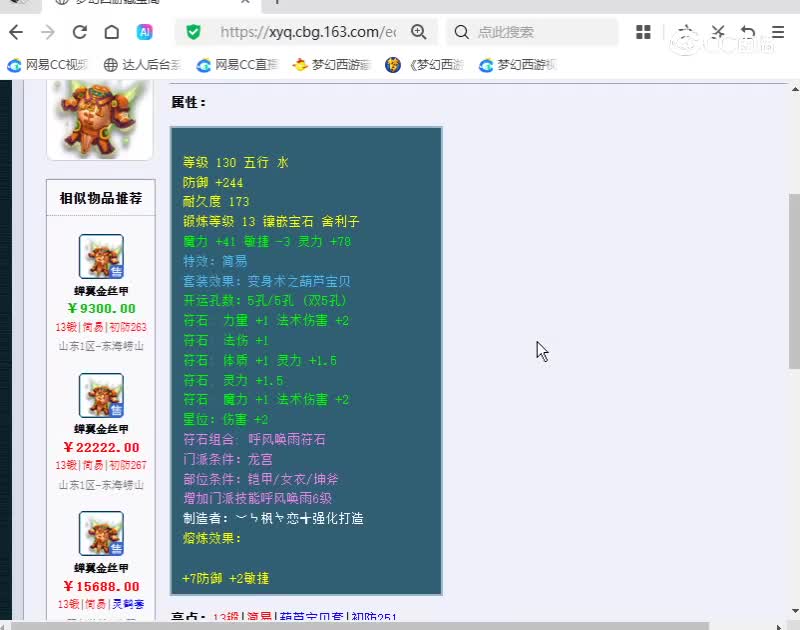Open the AI assistant icon
800x630 pixels.
(x=144, y=32)
